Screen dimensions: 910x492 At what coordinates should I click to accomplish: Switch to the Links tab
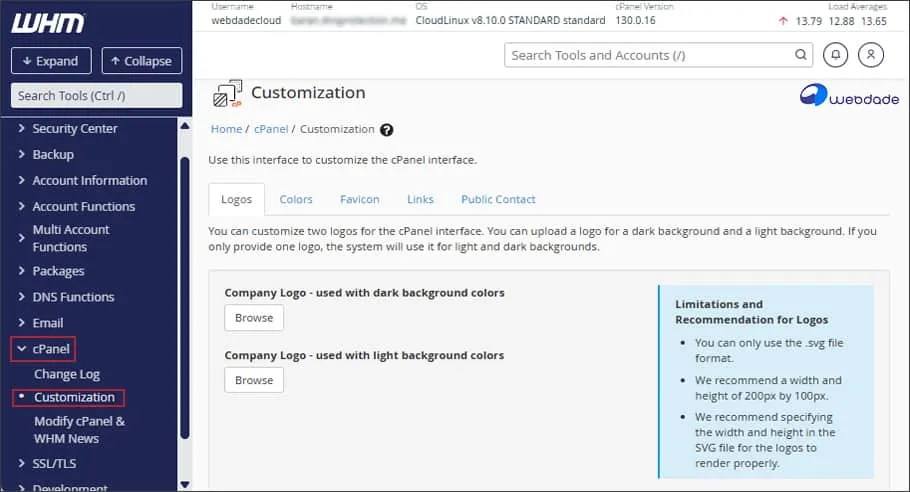[420, 200]
